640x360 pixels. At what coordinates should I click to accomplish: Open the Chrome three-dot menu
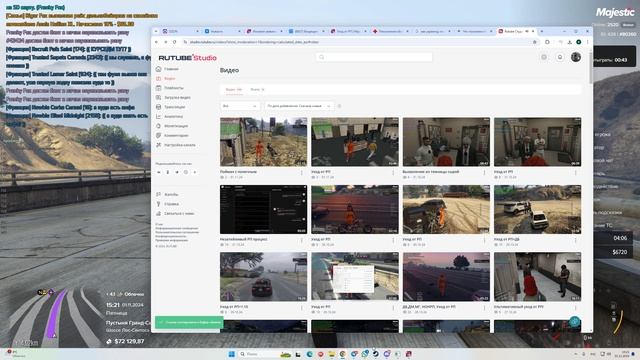point(588,42)
